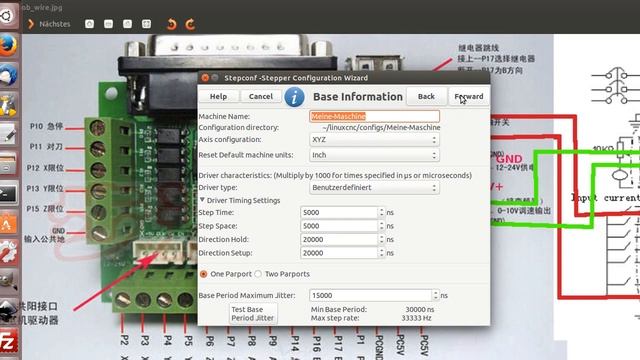Click the Min Base Period 30000 ns value
Screen dimensions: 640x360
(x=420, y=309)
